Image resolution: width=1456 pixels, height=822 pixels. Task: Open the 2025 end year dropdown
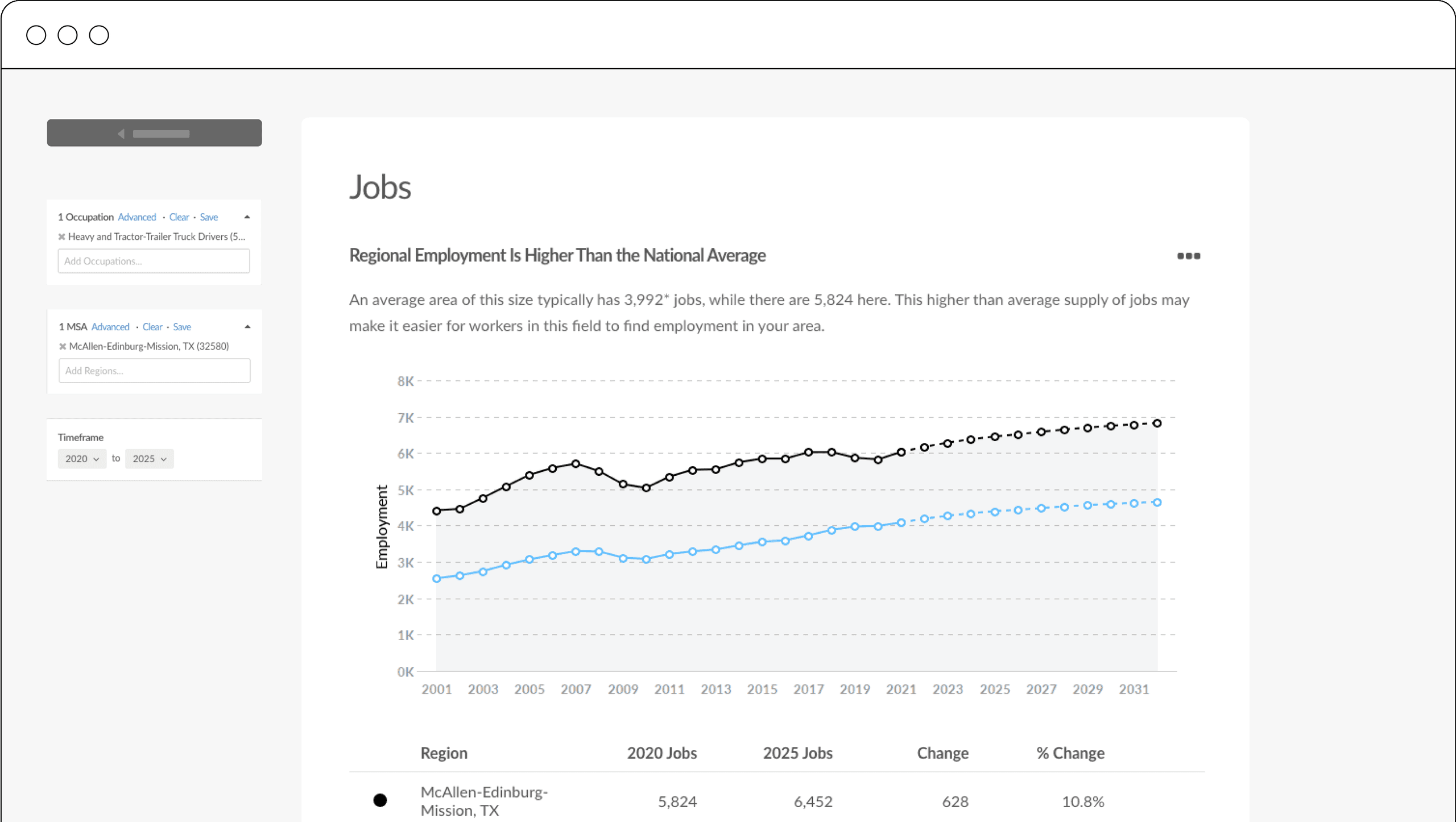tap(149, 459)
